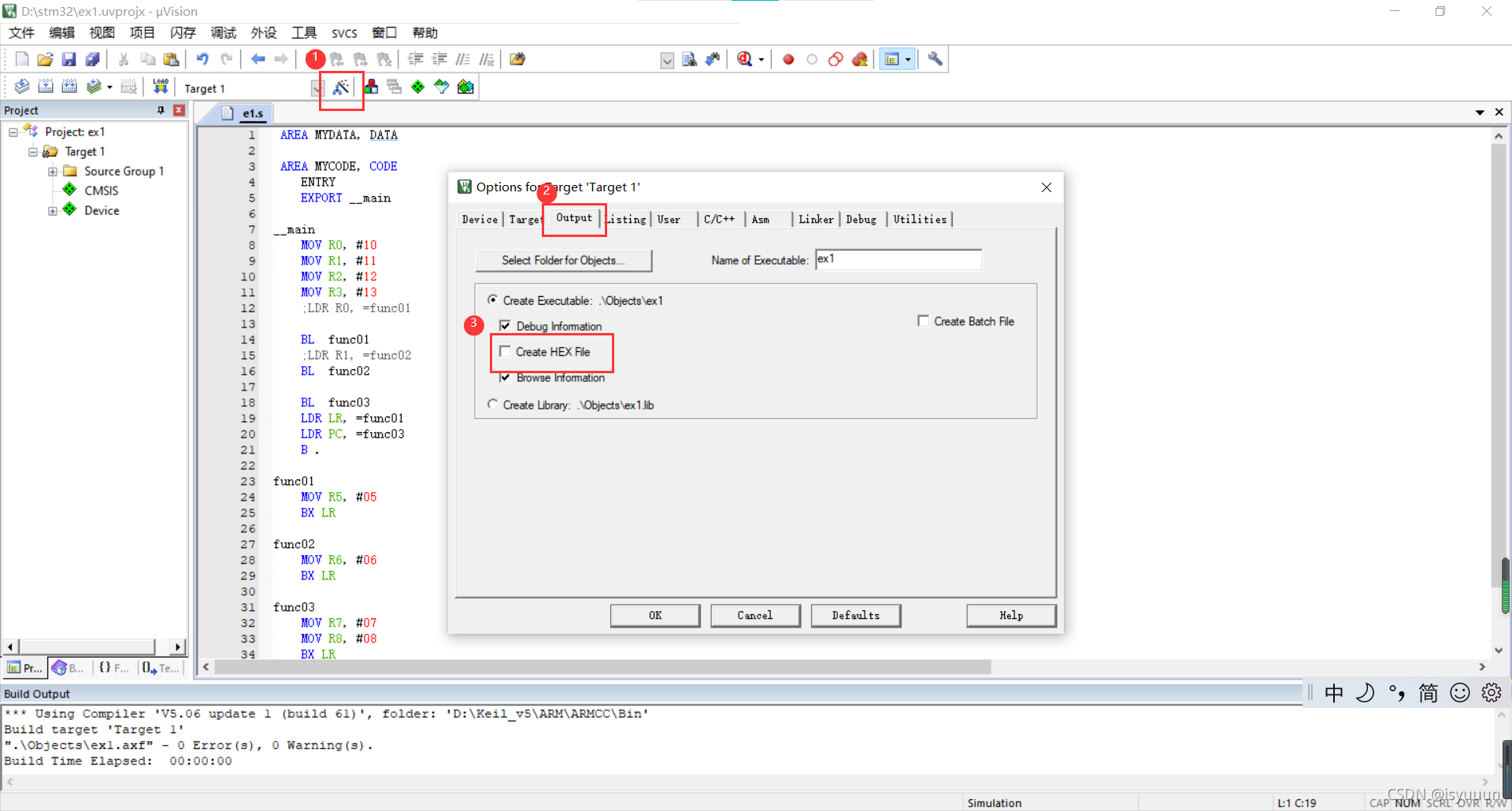The height and width of the screenshot is (811, 1512).
Task: Click the Select Software Packs icon
Action: [x=442, y=87]
